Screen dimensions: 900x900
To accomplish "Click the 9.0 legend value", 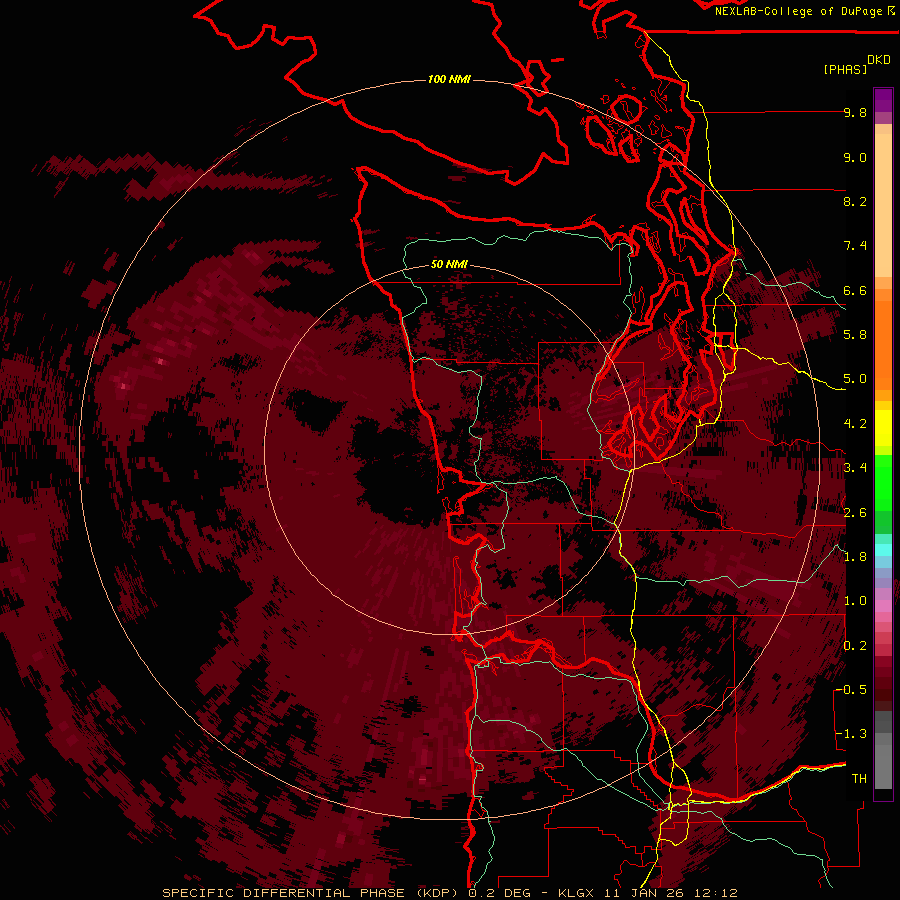I will [855, 158].
